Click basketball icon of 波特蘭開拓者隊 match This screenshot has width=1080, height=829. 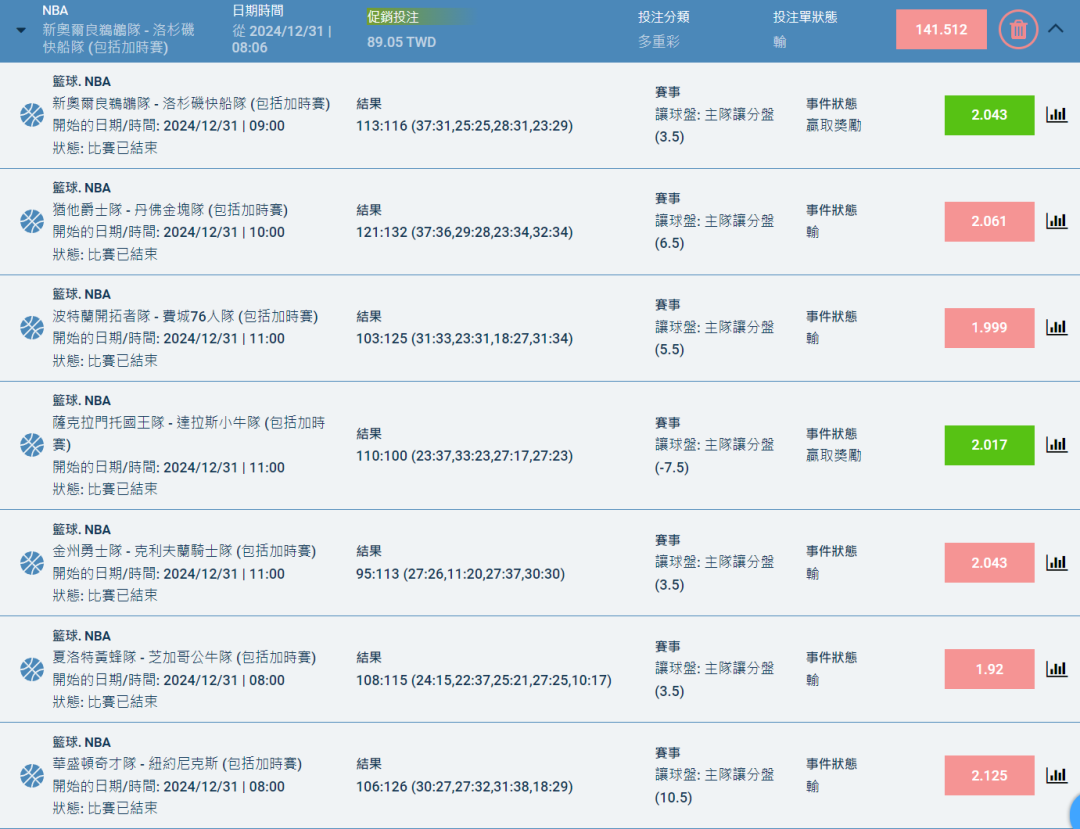[x=32, y=328]
